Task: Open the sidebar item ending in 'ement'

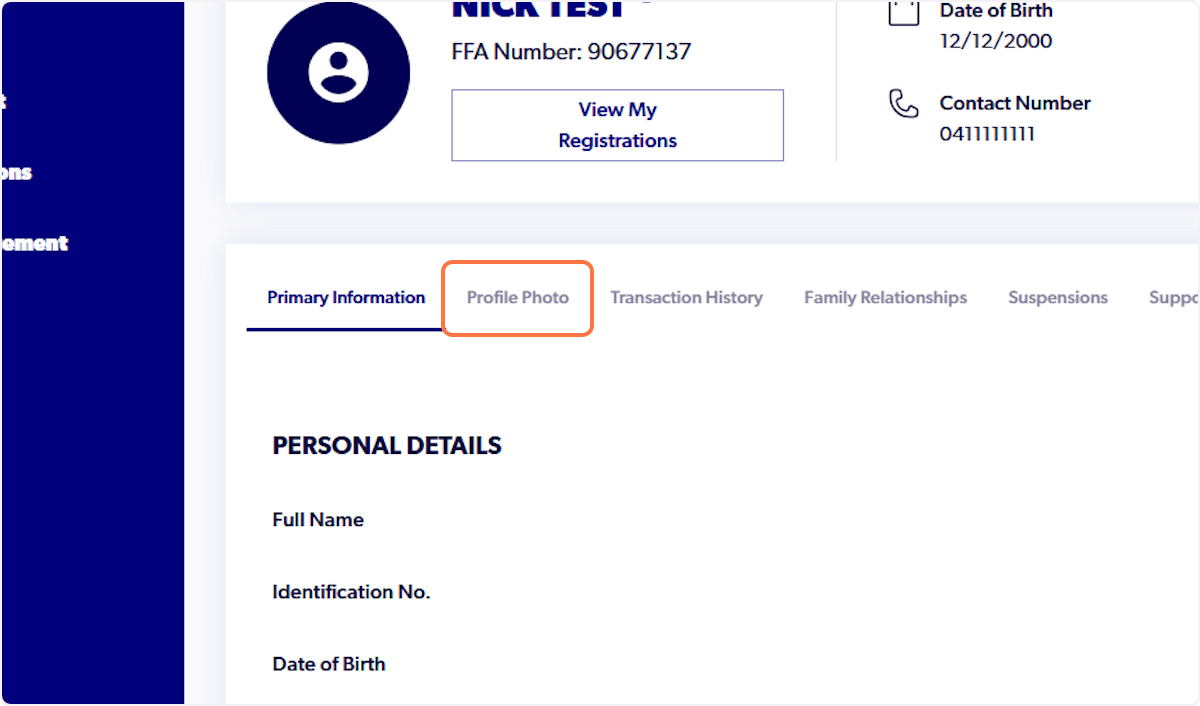Action: [x=34, y=243]
